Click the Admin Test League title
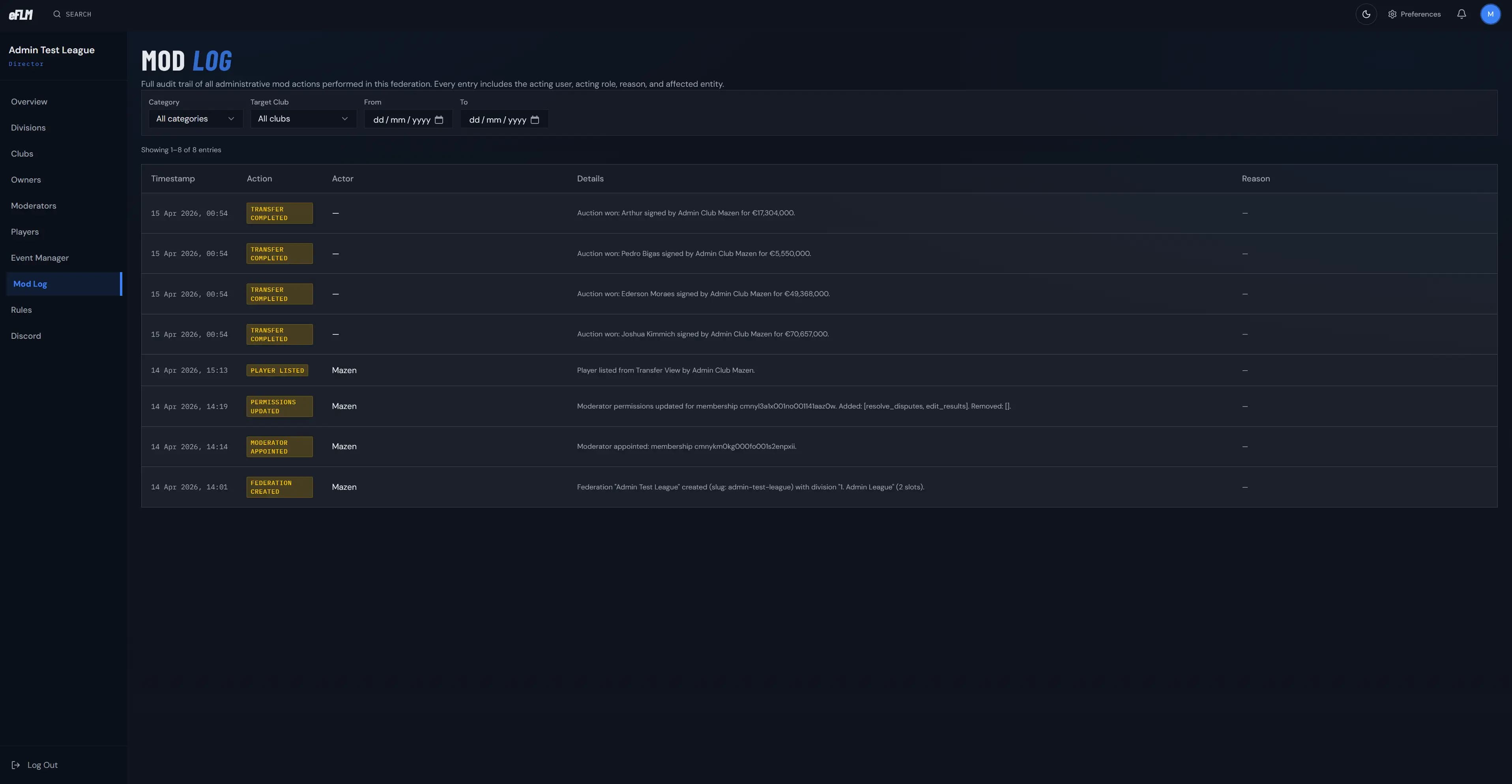1512x784 pixels. (x=52, y=50)
